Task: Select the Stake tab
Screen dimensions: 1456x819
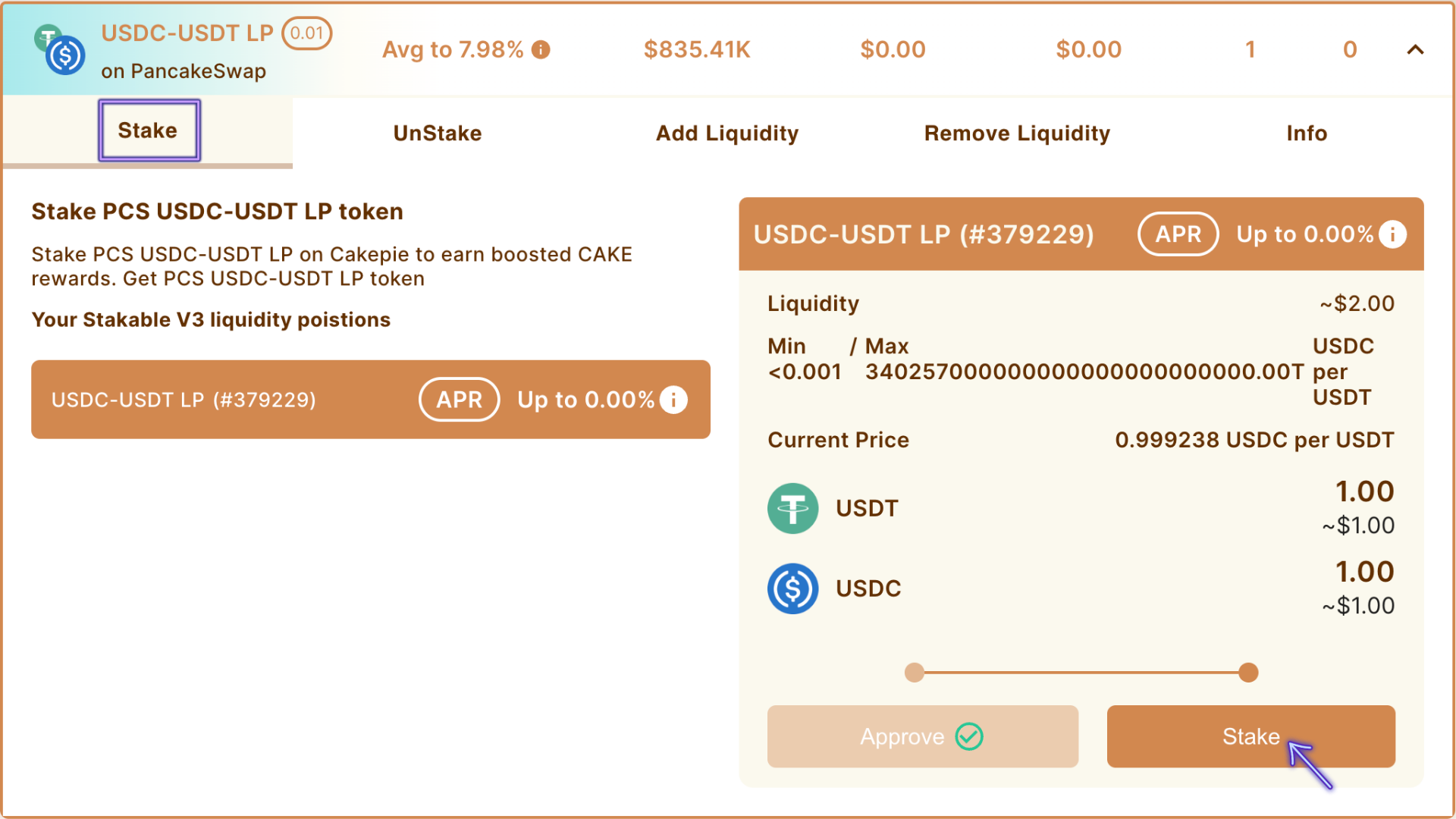Action: click(148, 130)
